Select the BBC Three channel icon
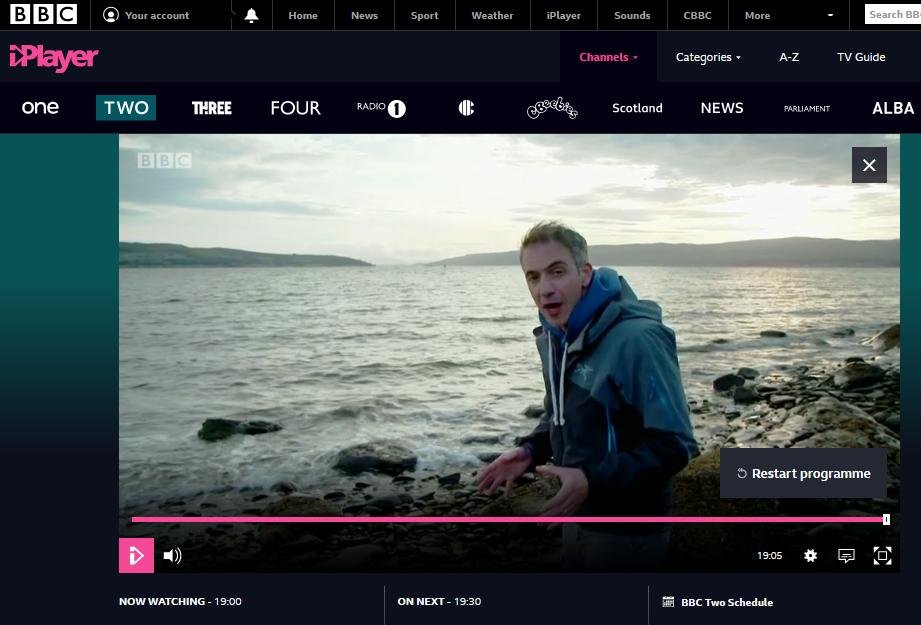 click(211, 108)
